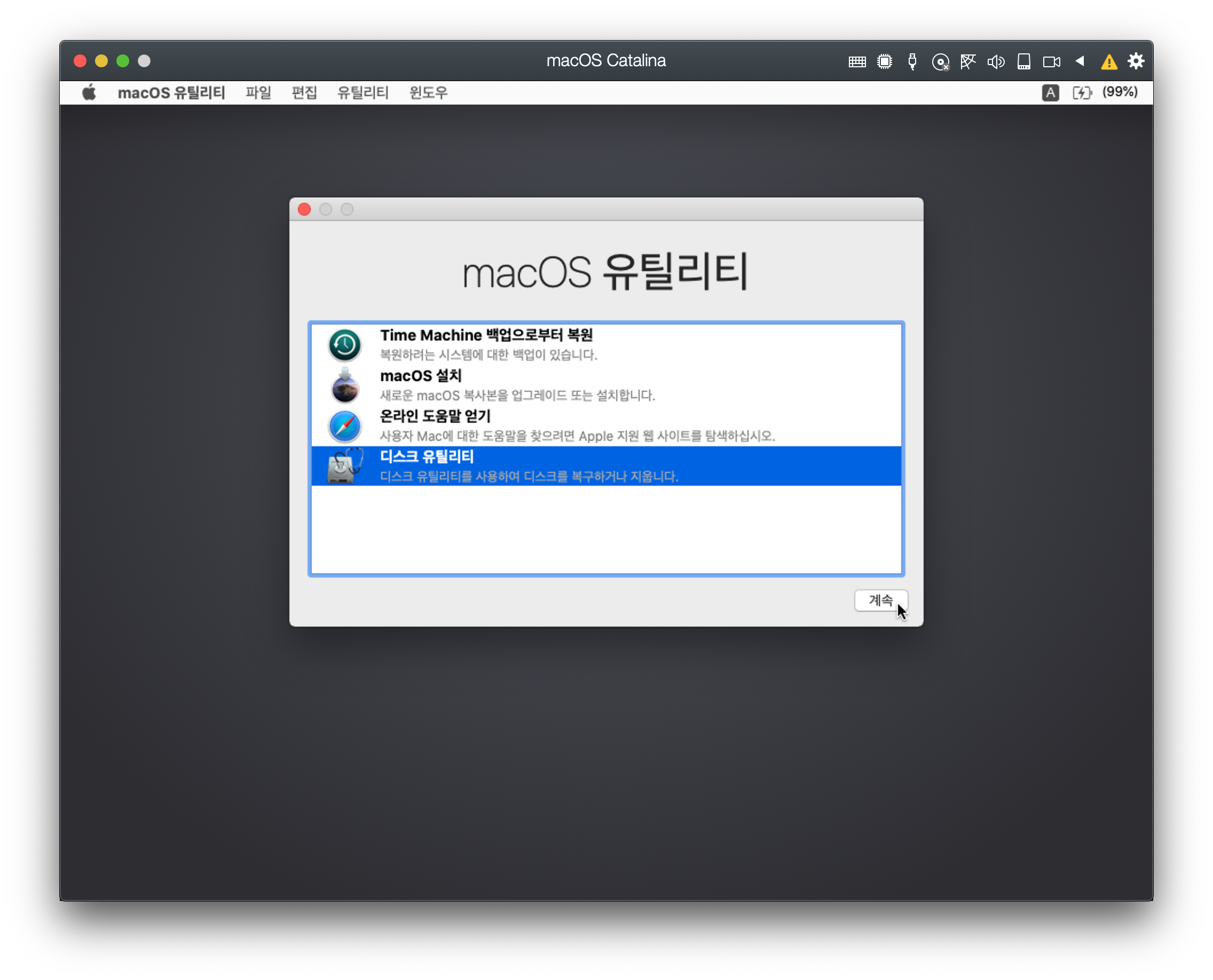Click the speaker sound icon

coord(996,61)
